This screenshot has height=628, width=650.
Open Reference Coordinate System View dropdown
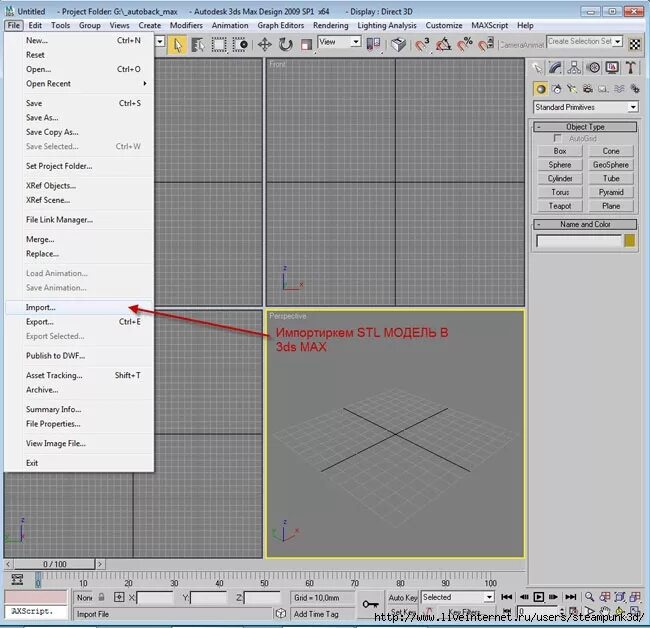tap(339, 42)
